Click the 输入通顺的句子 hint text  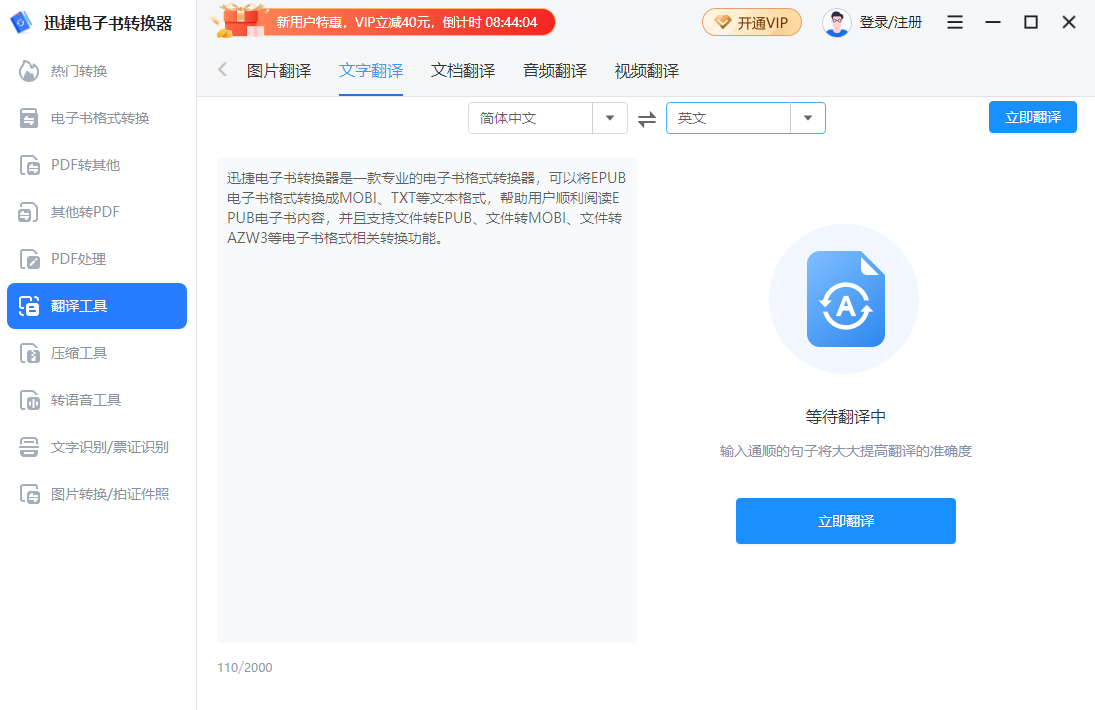(846, 451)
